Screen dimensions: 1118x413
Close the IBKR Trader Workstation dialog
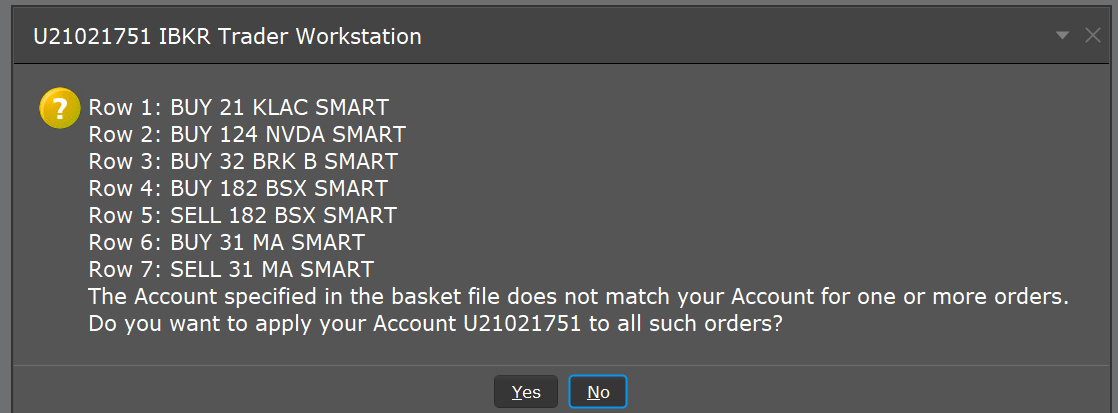1093,35
